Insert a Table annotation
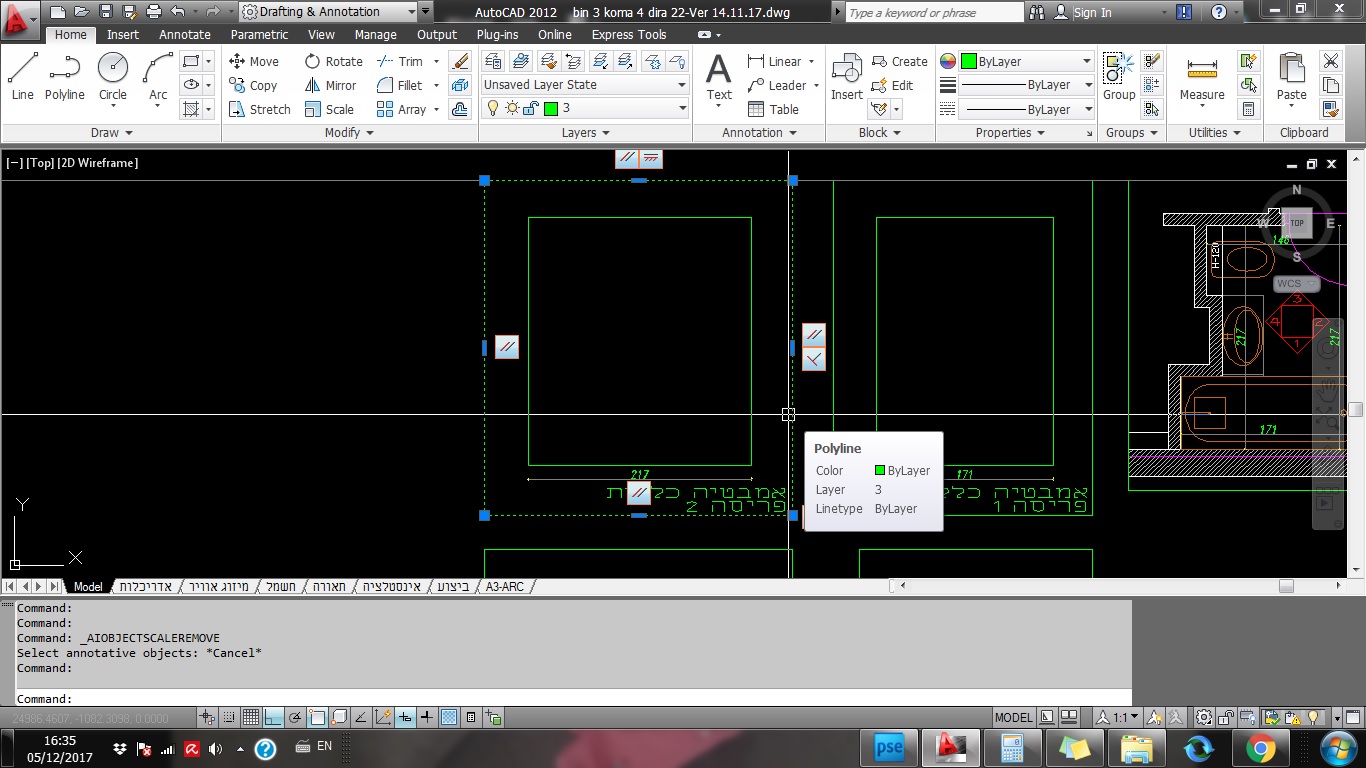 point(773,109)
